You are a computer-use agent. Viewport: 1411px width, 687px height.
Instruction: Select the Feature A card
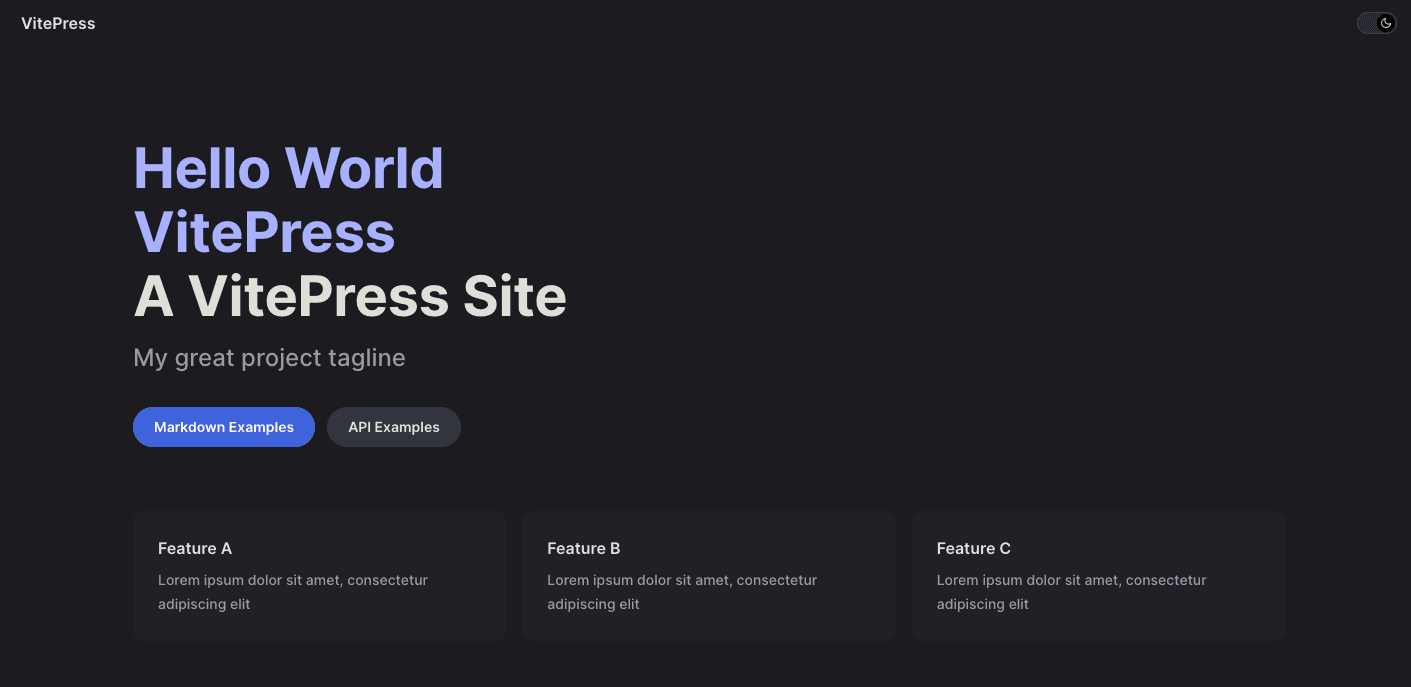click(x=318, y=575)
